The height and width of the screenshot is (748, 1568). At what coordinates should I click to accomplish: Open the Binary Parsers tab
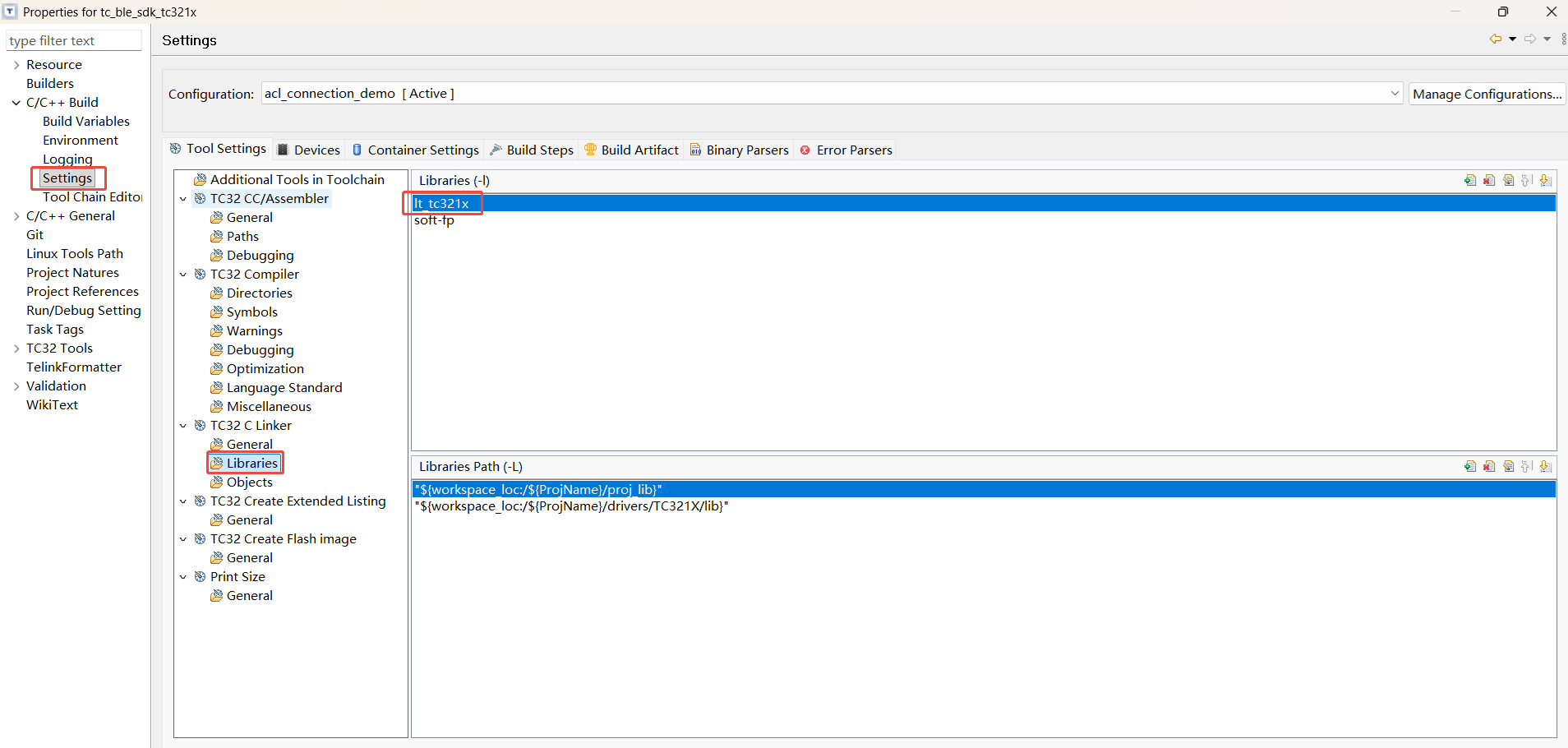(739, 150)
